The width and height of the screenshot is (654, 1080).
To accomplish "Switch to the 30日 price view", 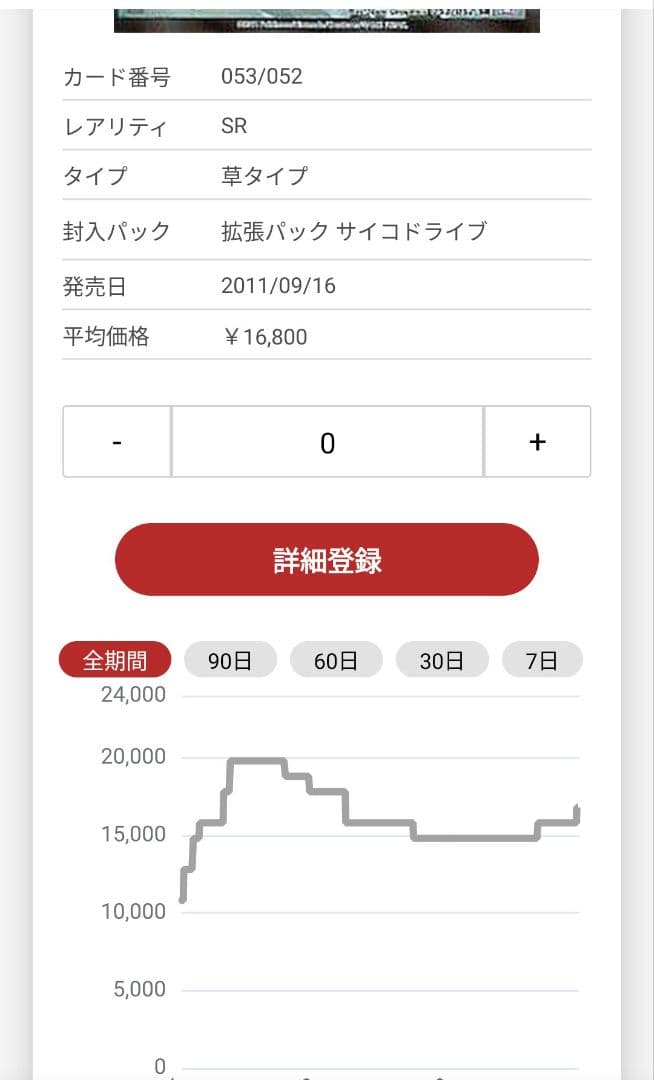I will (442, 659).
